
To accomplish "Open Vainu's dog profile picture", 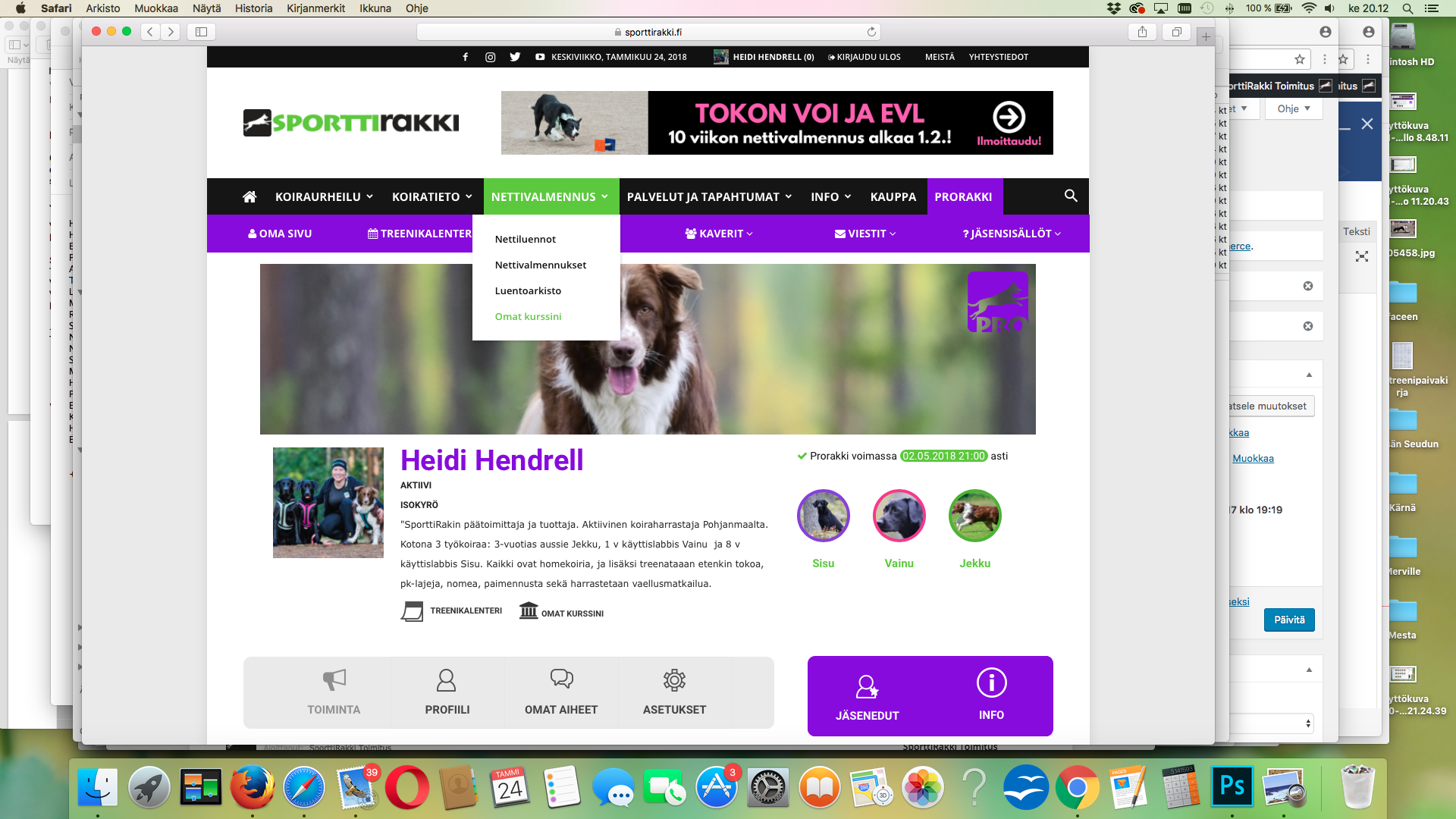I will [x=899, y=516].
